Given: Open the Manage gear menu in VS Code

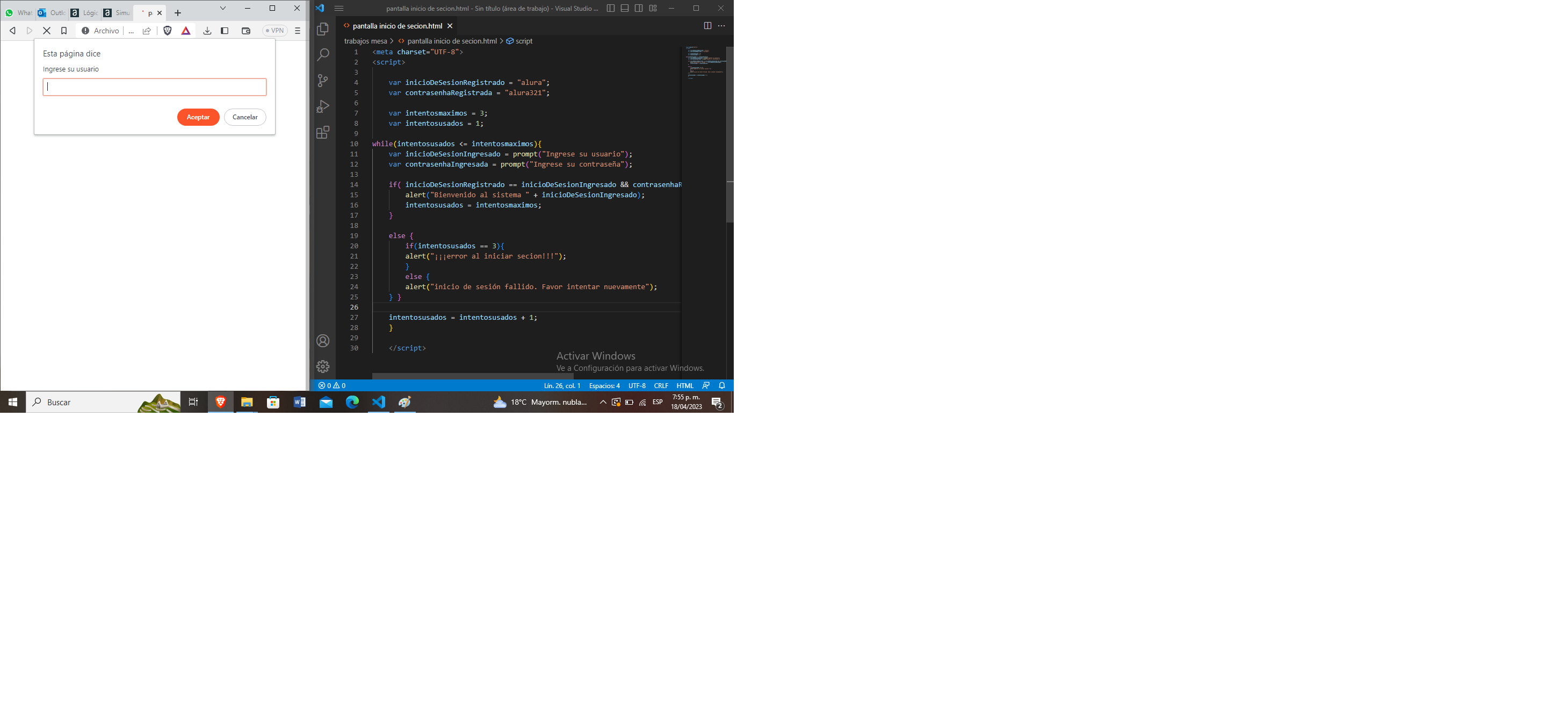Looking at the screenshot, I should pos(323,366).
